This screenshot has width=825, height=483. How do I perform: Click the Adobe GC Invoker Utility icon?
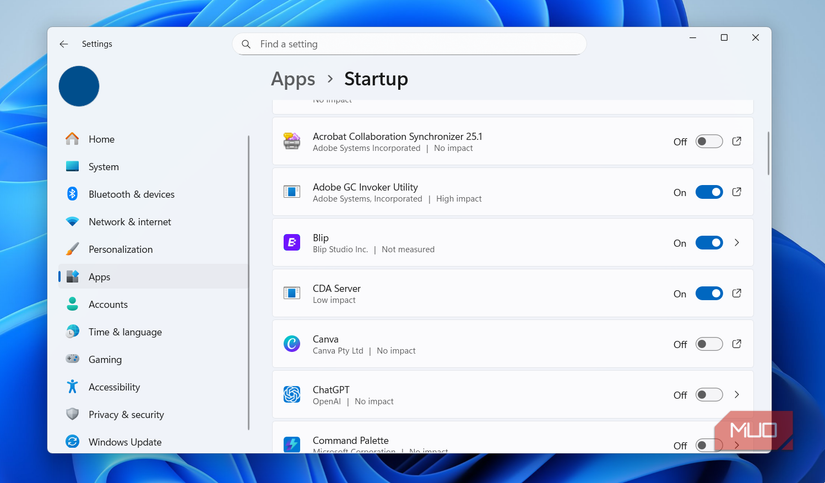pyautogui.click(x=291, y=192)
